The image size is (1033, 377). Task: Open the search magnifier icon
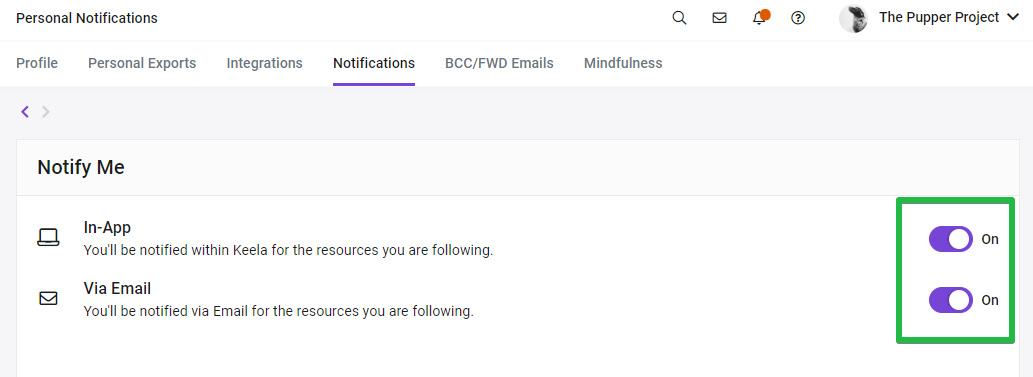679,18
